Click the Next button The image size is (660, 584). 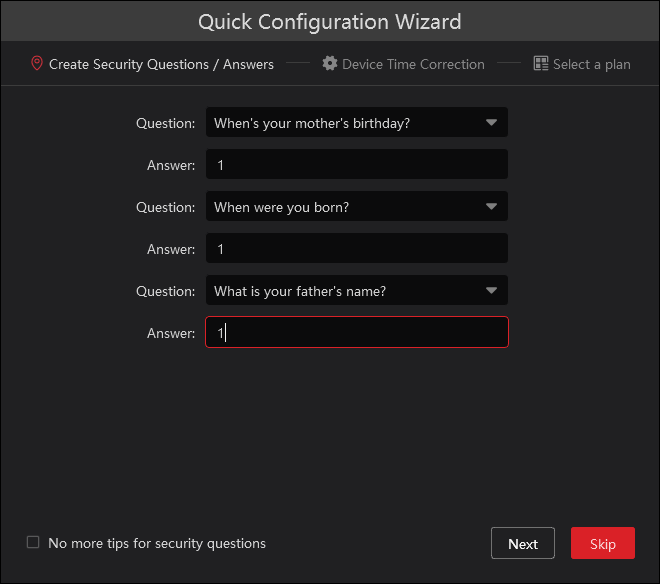click(x=523, y=543)
